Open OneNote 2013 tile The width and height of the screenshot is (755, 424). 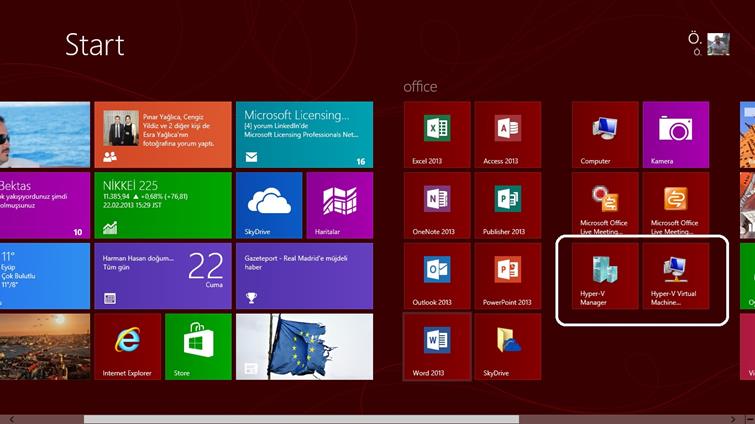[437, 206]
